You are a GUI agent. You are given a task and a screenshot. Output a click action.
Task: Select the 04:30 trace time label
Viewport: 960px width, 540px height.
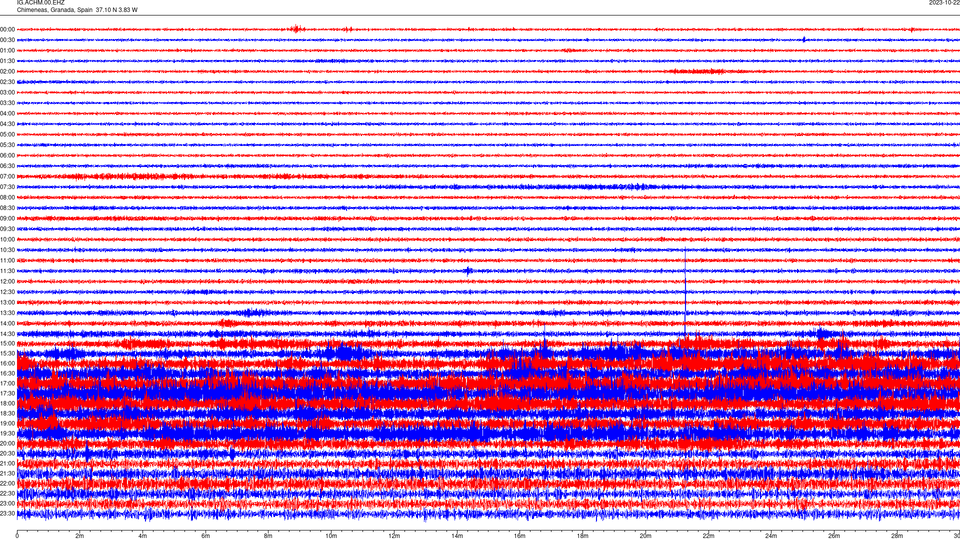pyautogui.click(x=7, y=124)
